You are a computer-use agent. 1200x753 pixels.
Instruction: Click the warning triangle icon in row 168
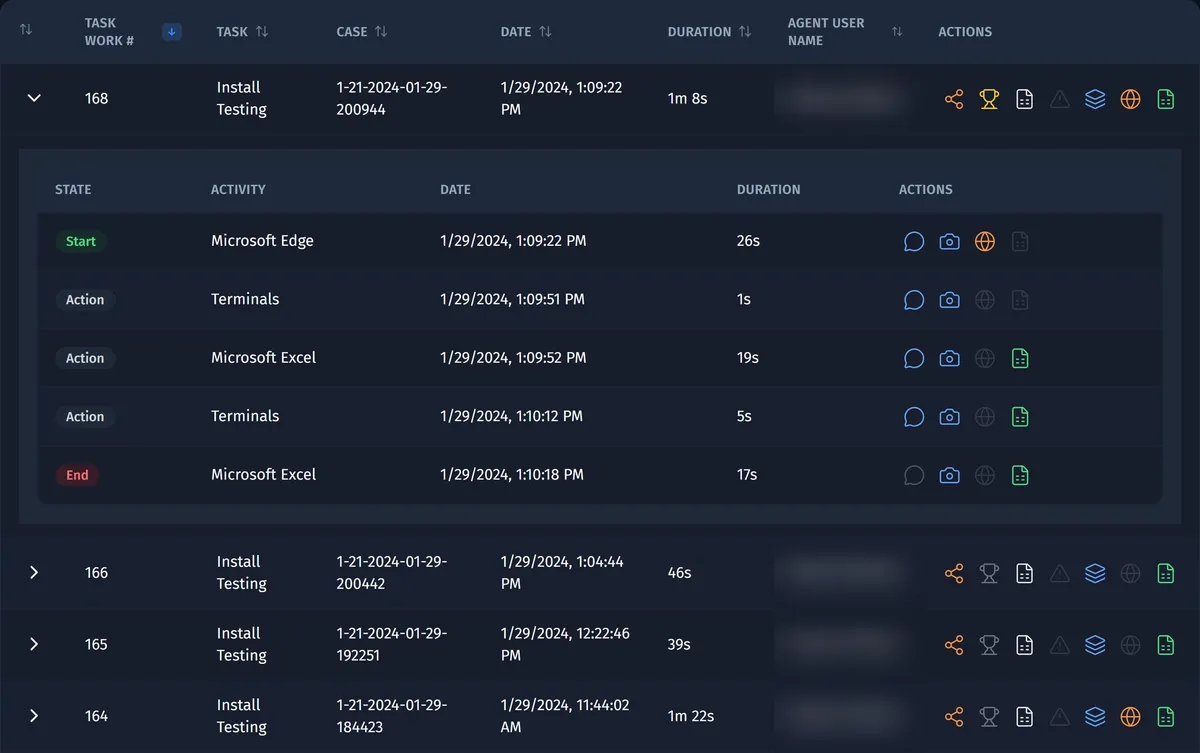(x=1060, y=99)
